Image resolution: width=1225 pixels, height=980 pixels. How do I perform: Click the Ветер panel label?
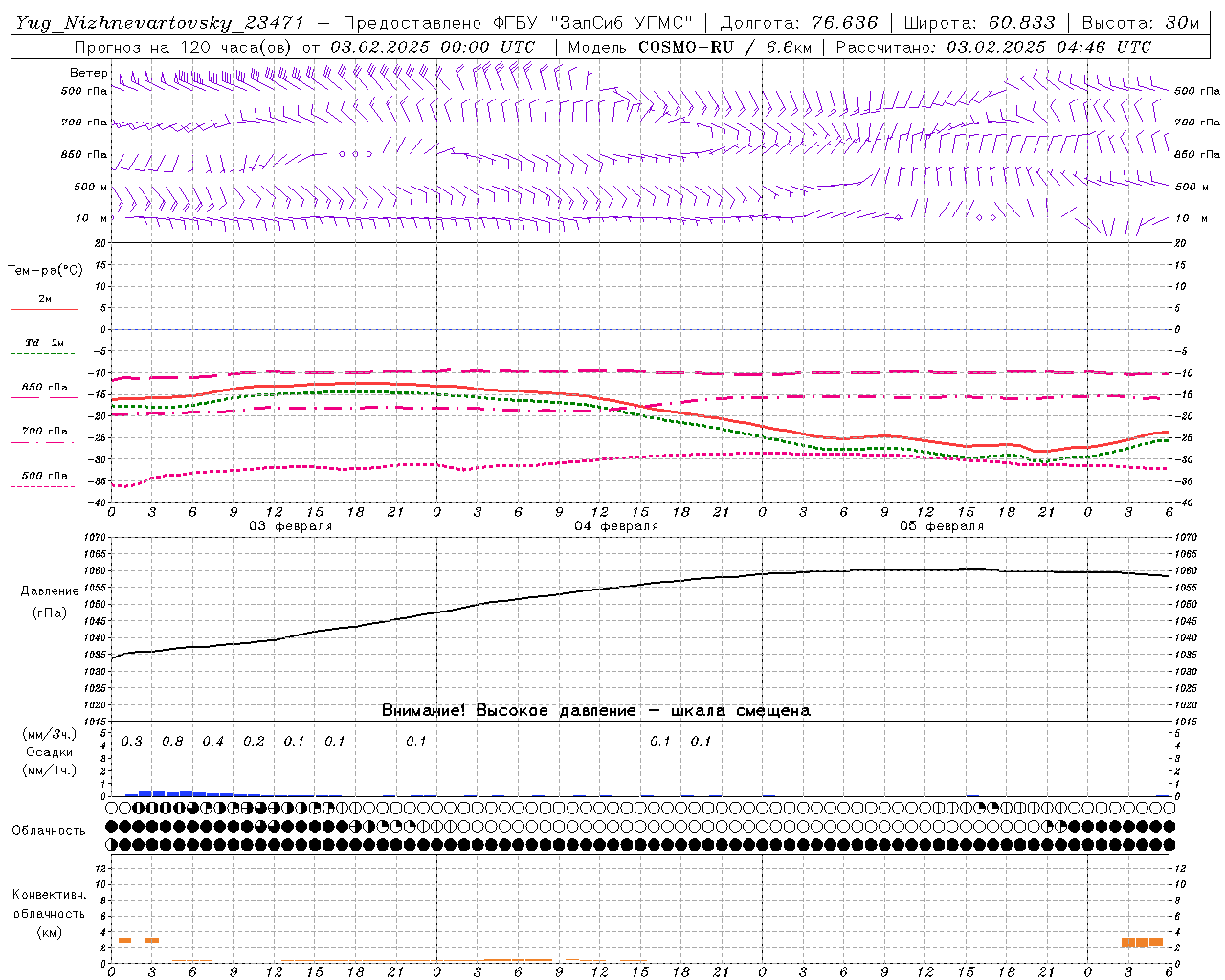point(88,73)
